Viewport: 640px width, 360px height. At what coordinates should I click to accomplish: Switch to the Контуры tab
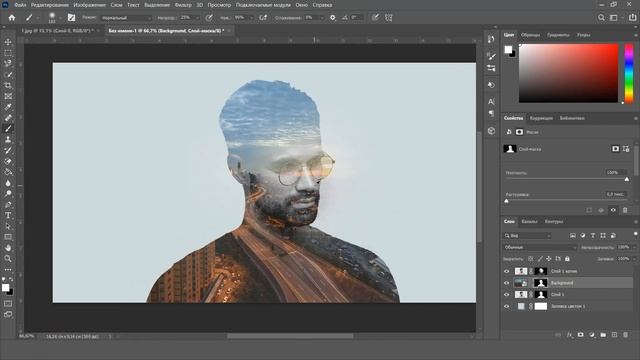coord(554,222)
